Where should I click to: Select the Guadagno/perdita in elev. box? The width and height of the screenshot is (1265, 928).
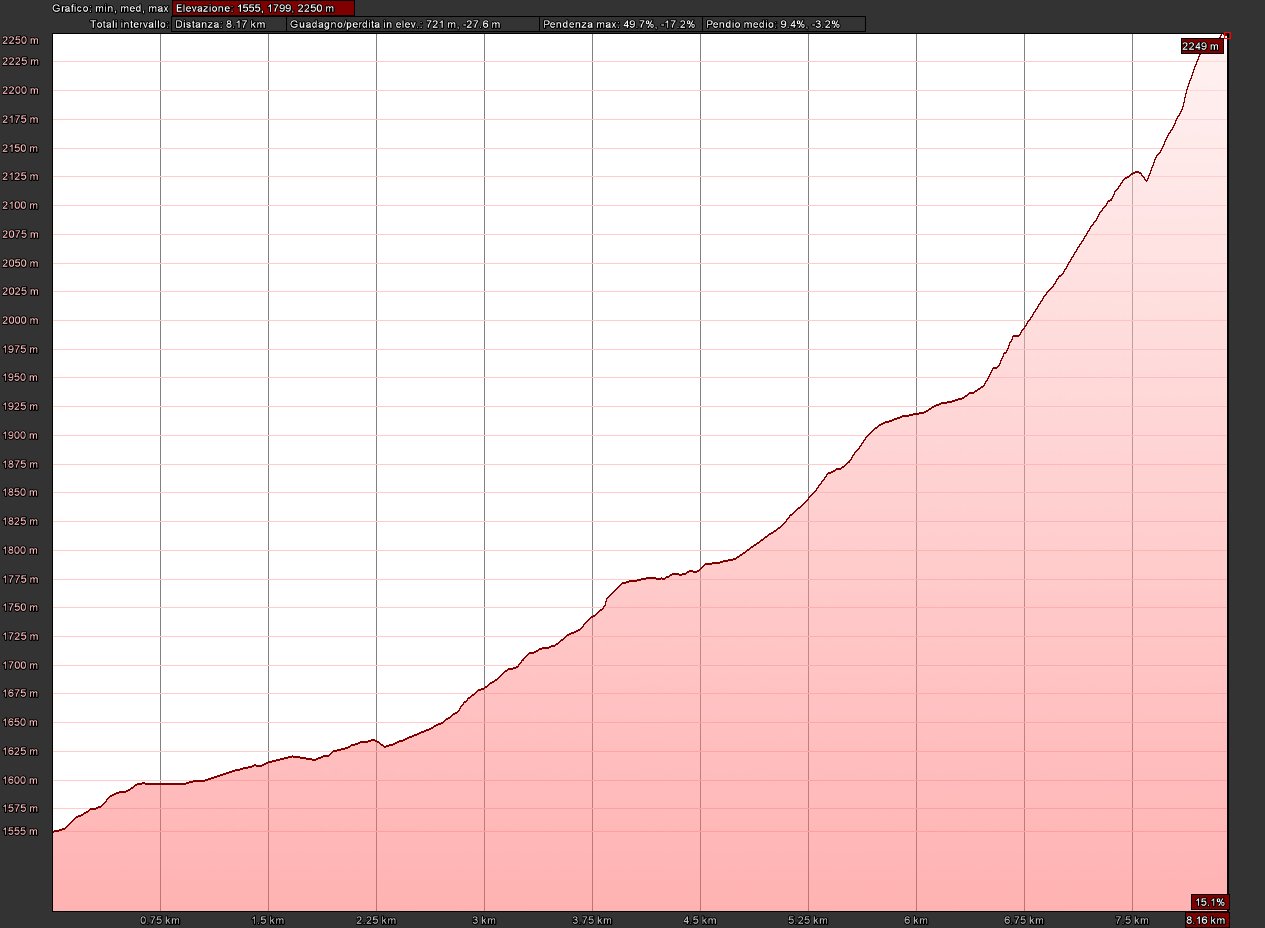pyautogui.click(x=412, y=23)
